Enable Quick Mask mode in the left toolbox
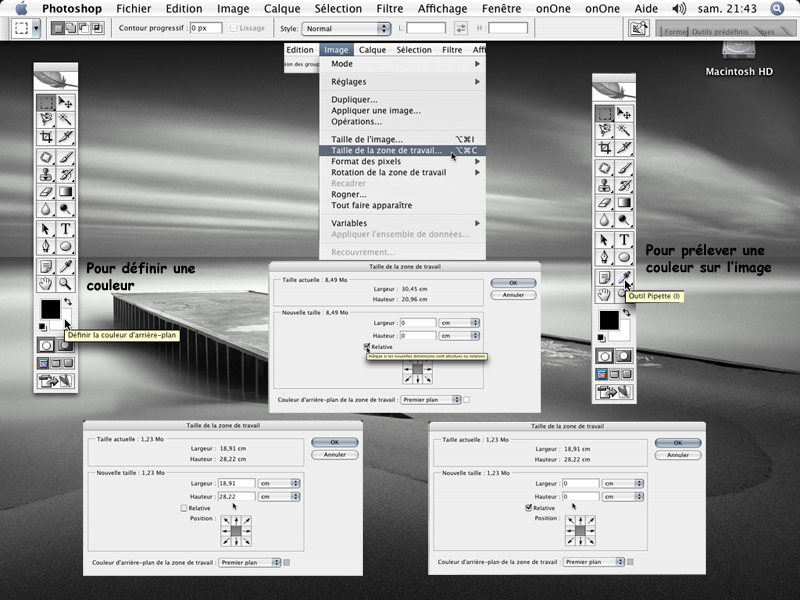 pyautogui.click(x=65, y=345)
